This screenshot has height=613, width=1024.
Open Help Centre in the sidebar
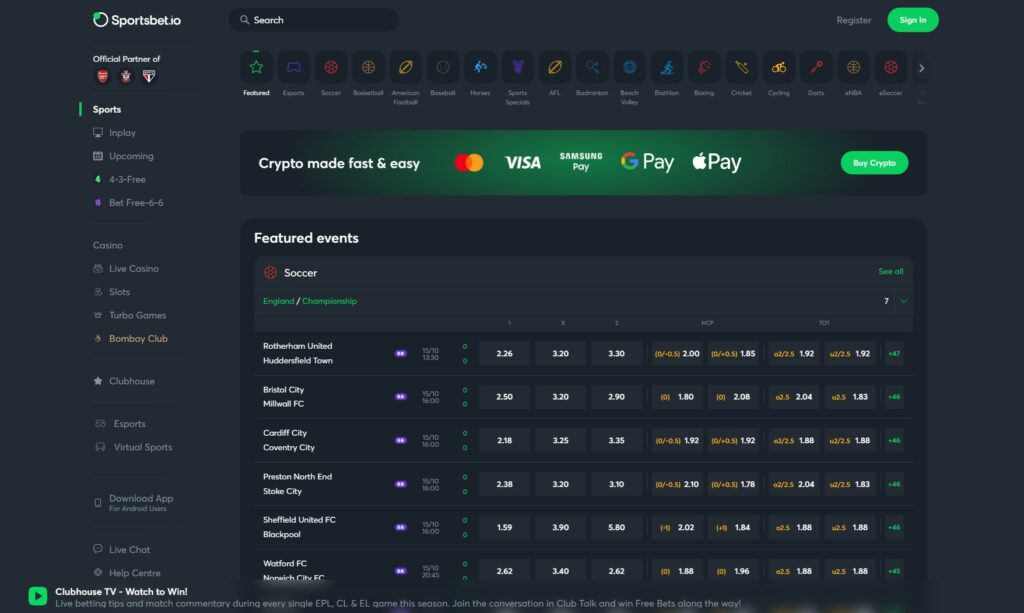click(127, 573)
